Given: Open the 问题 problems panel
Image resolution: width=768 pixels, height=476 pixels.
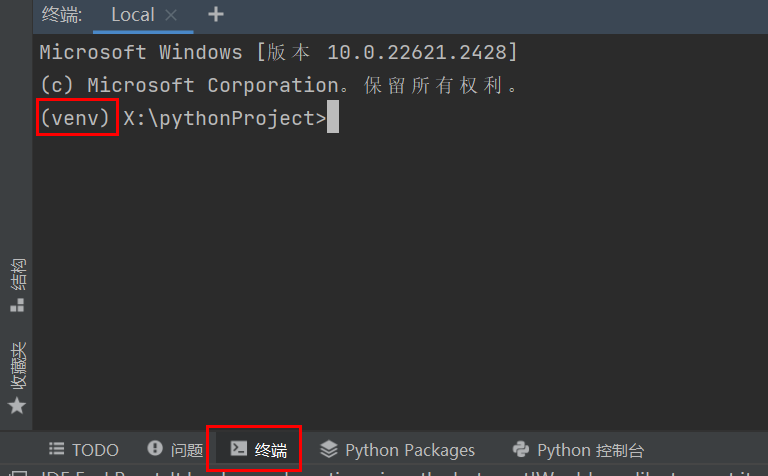Looking at the screenshot, I should pos(186,450).
